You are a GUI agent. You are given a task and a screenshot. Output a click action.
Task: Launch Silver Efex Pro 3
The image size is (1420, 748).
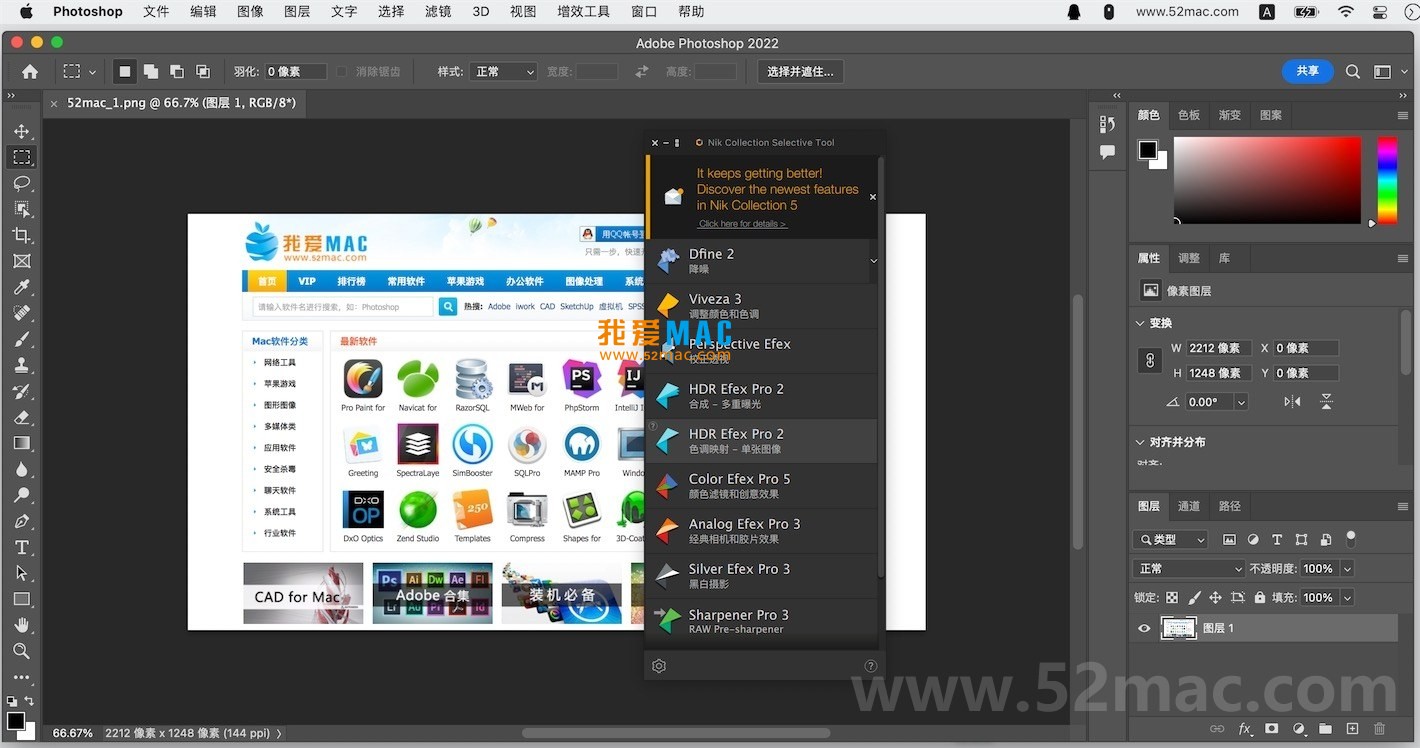click(761, 576)
